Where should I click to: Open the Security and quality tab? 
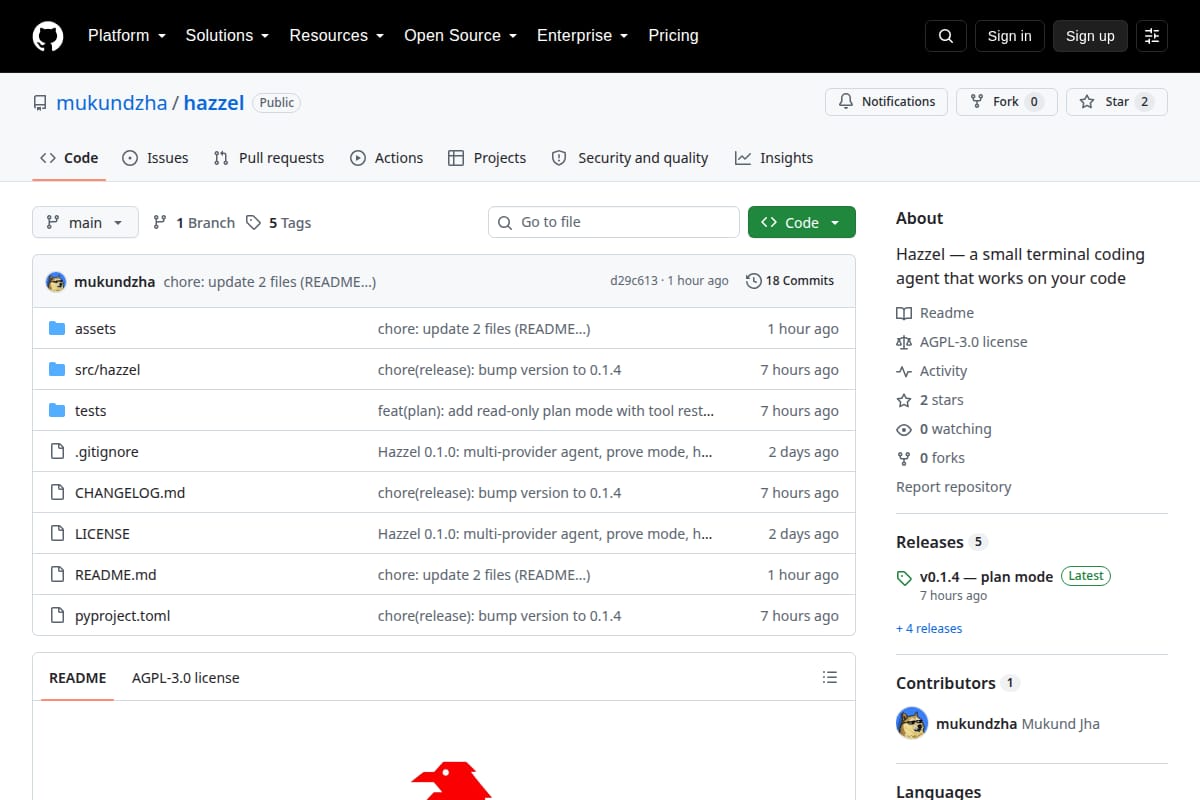click(x=630, y=158)
